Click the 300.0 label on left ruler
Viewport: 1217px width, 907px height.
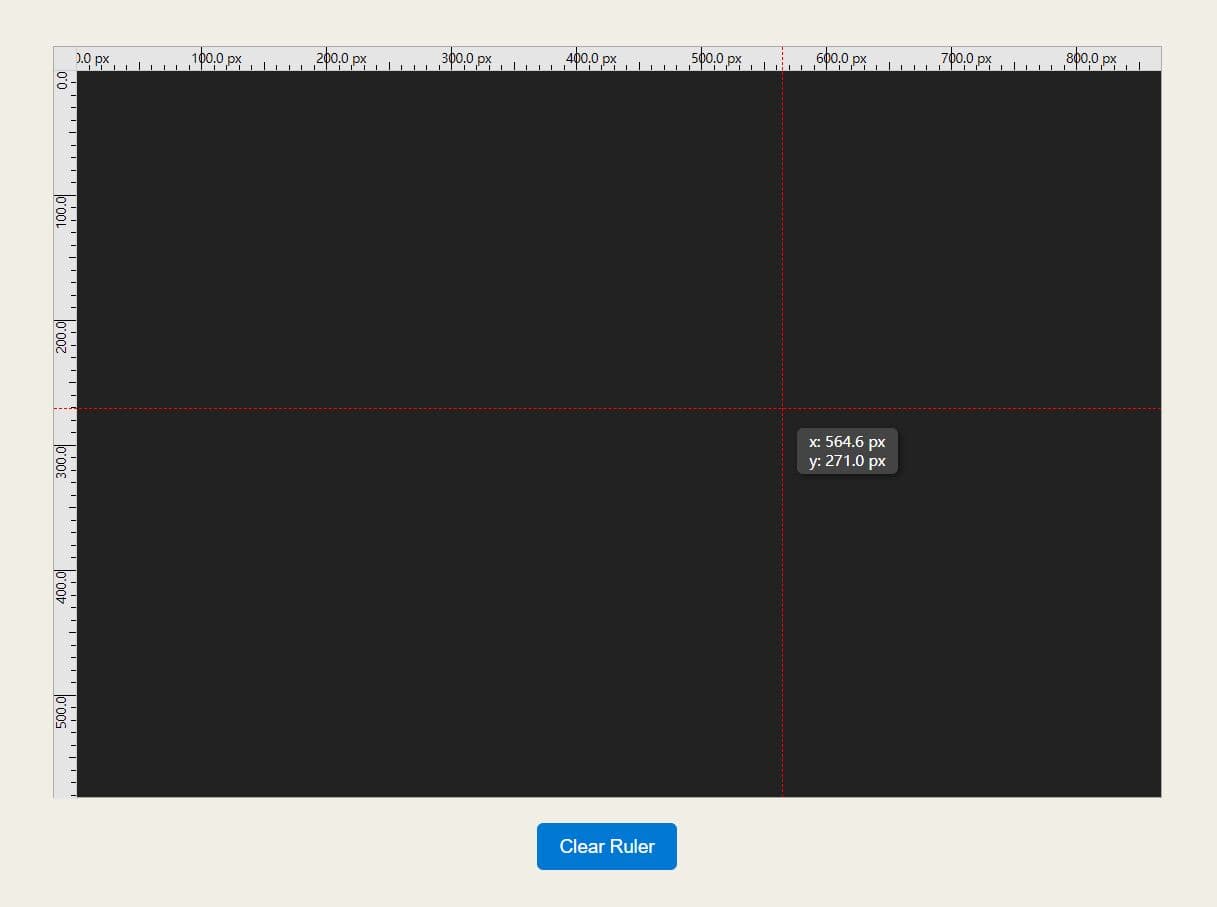pos(64,460)
